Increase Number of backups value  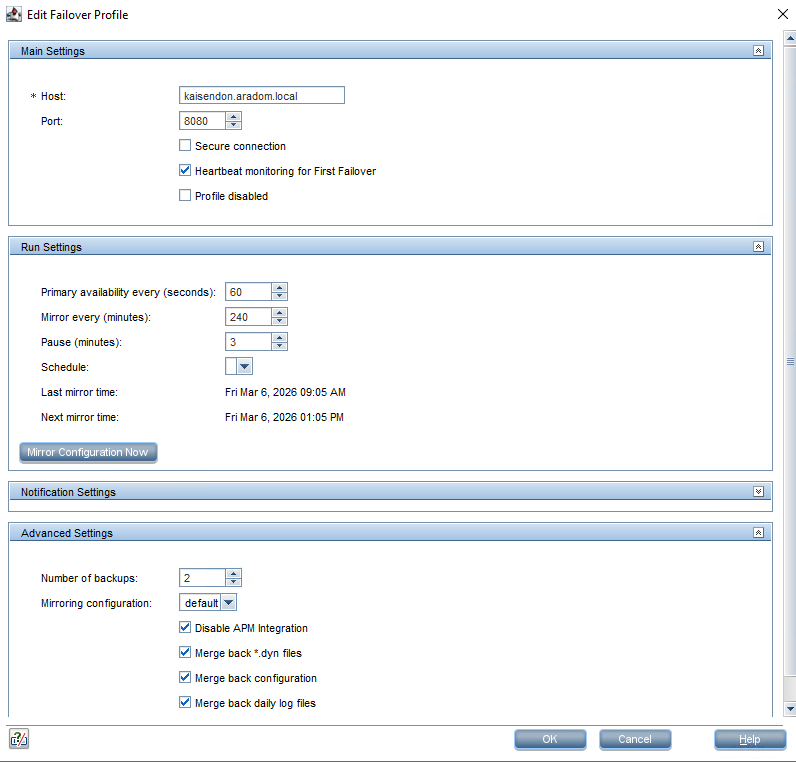point(234,574)
